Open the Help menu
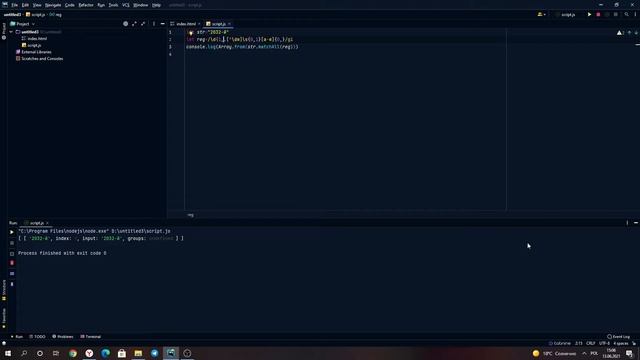 coord(156,5)
